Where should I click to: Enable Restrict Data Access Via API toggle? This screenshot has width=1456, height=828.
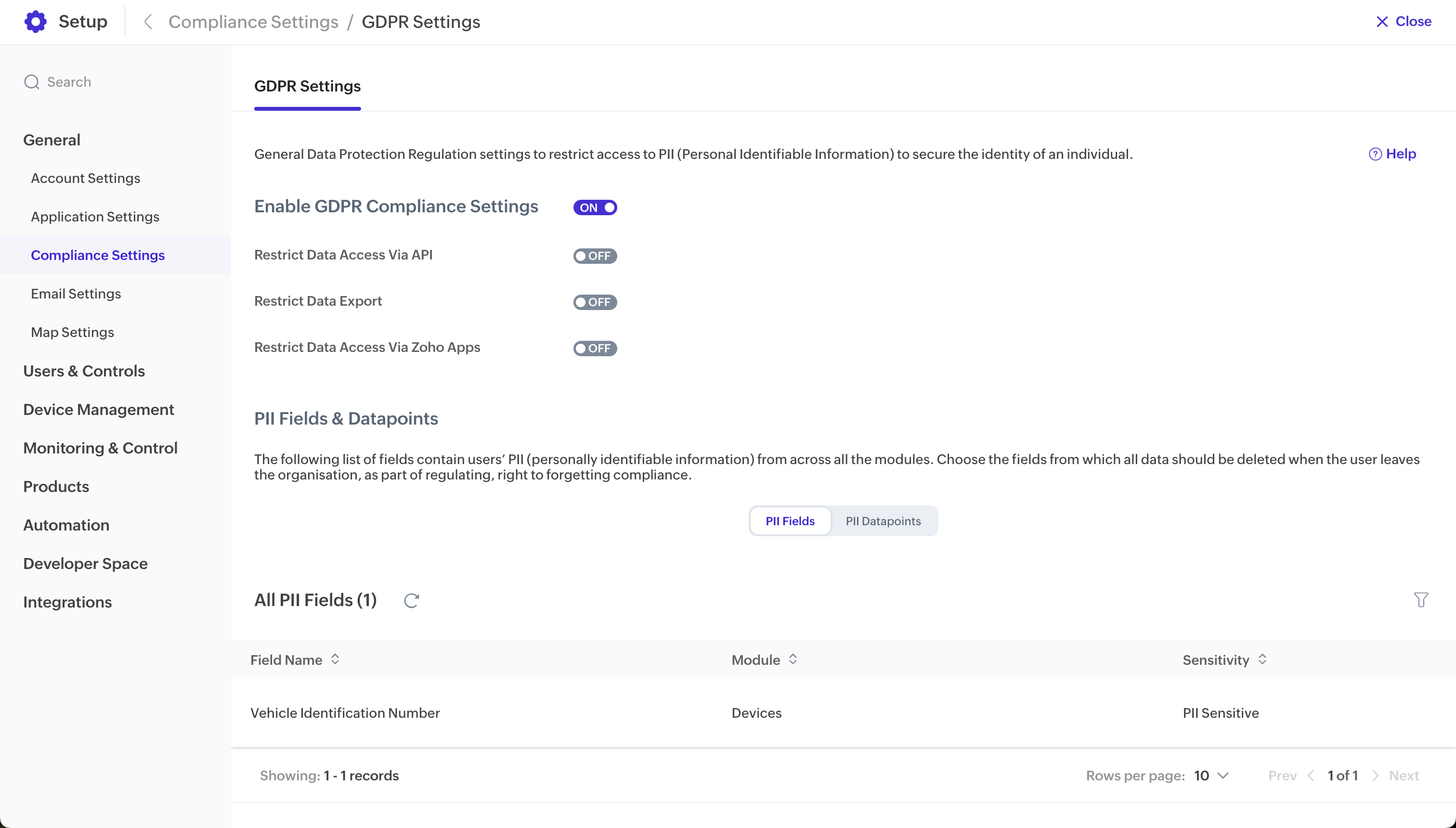pyautogui.click(x=595, y=256)
